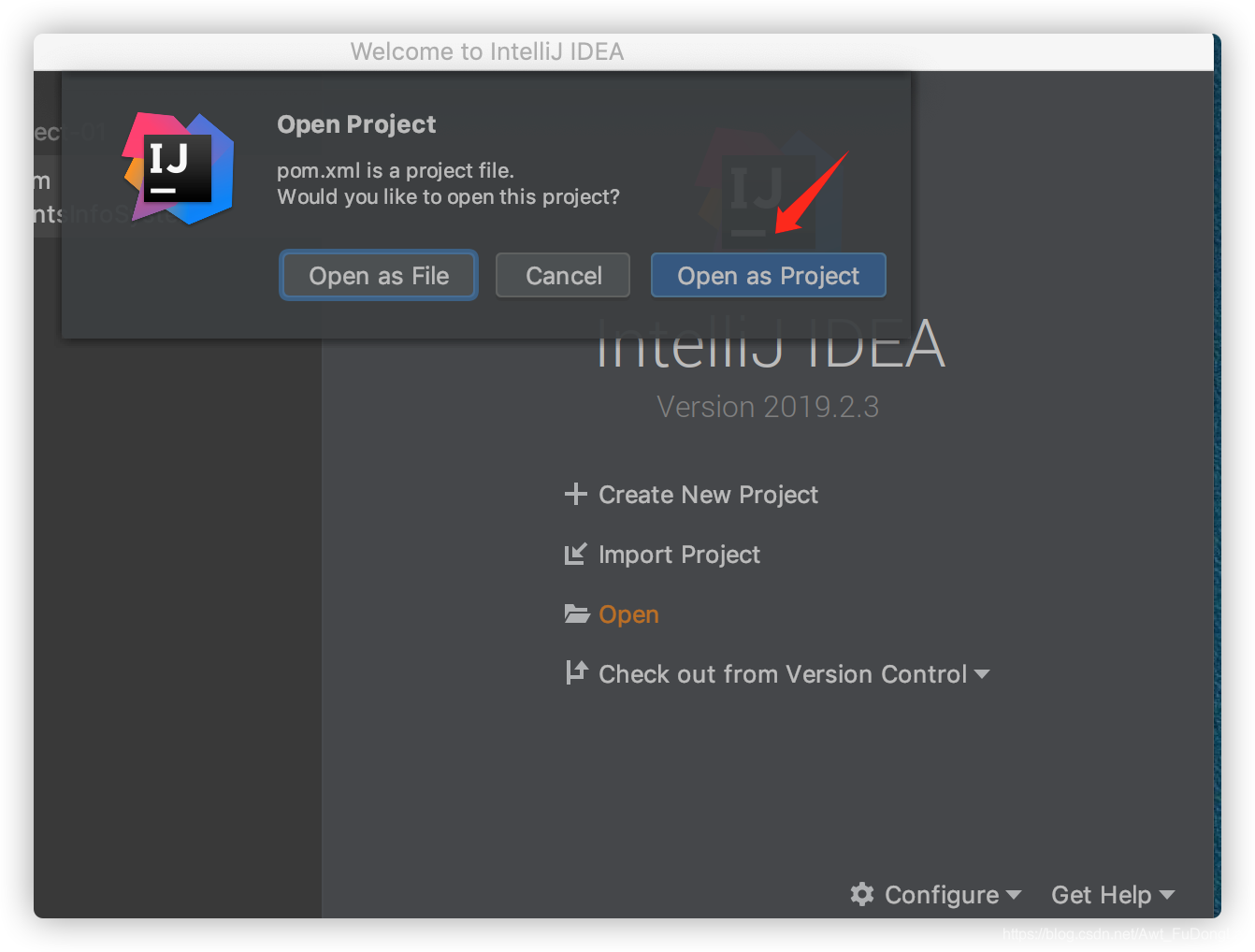Click the IntelliJ IDEA logo in dialog
The width and height of the screenshot is (1255, 952).
point(178,168)
